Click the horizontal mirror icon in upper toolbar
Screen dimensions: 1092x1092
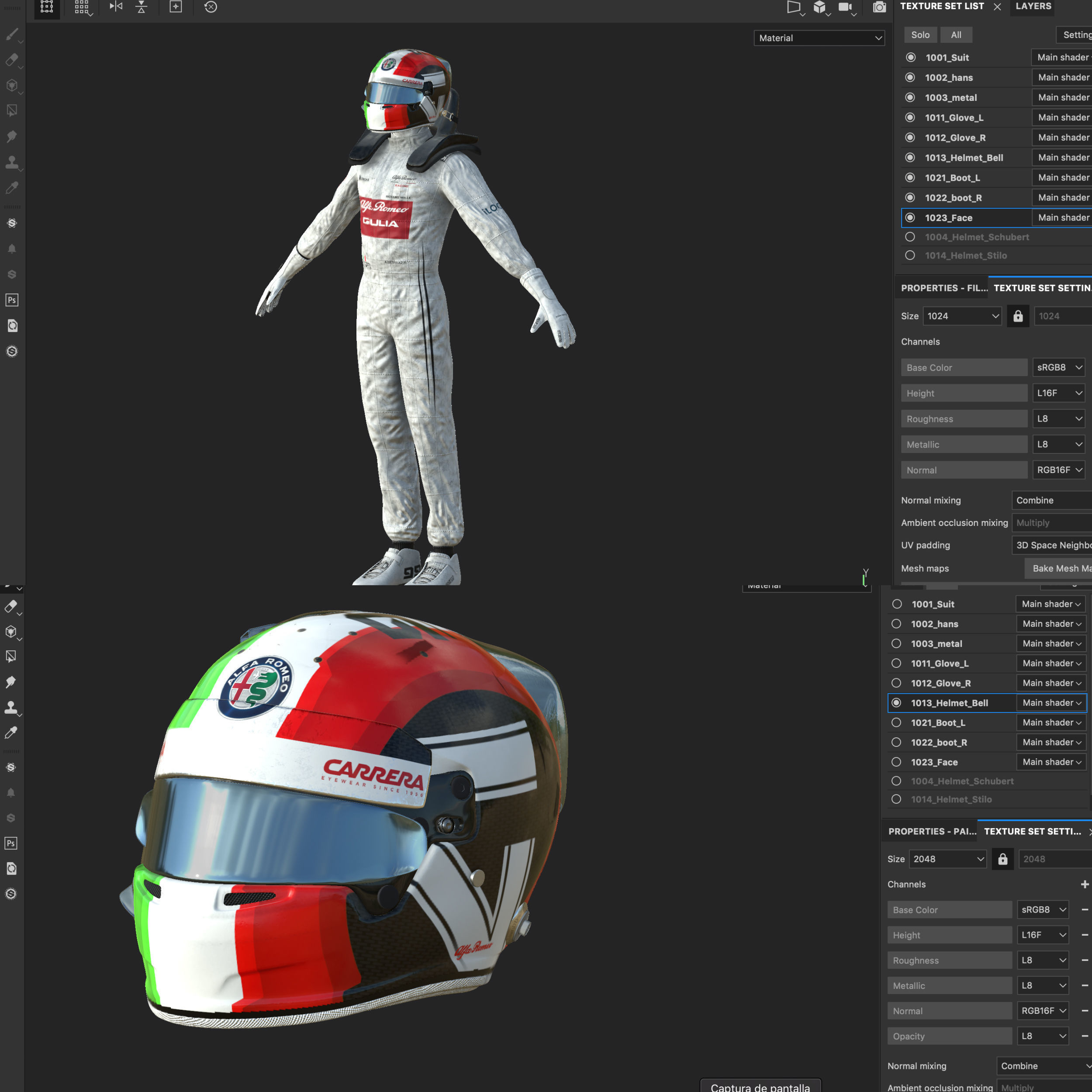[116, 7]
